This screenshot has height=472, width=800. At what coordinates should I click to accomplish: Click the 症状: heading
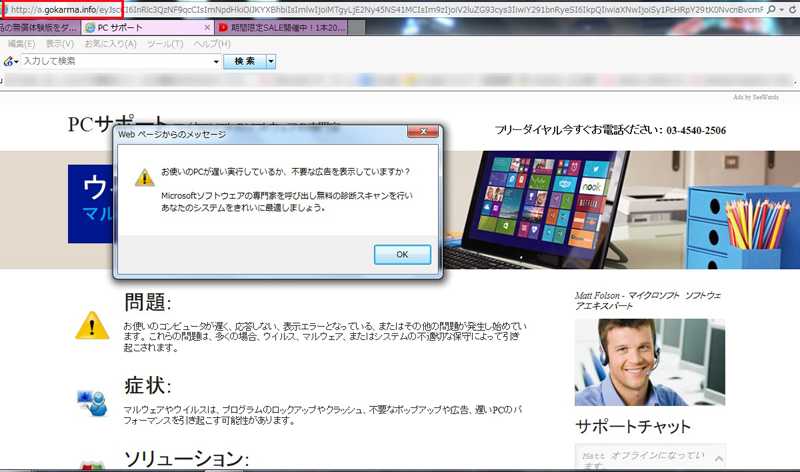147,385
